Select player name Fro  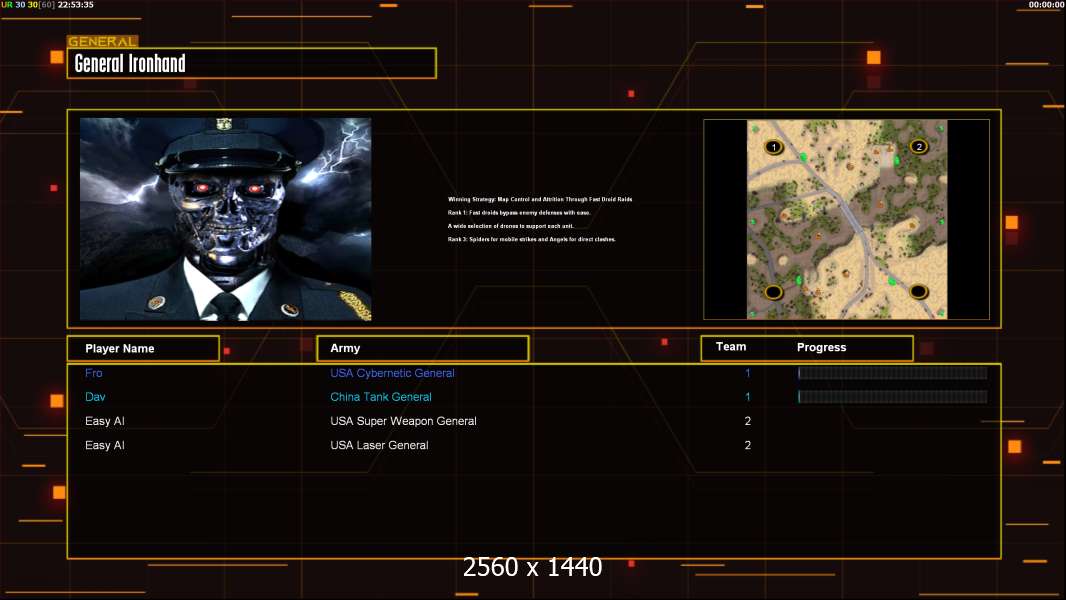click(94, 373)
